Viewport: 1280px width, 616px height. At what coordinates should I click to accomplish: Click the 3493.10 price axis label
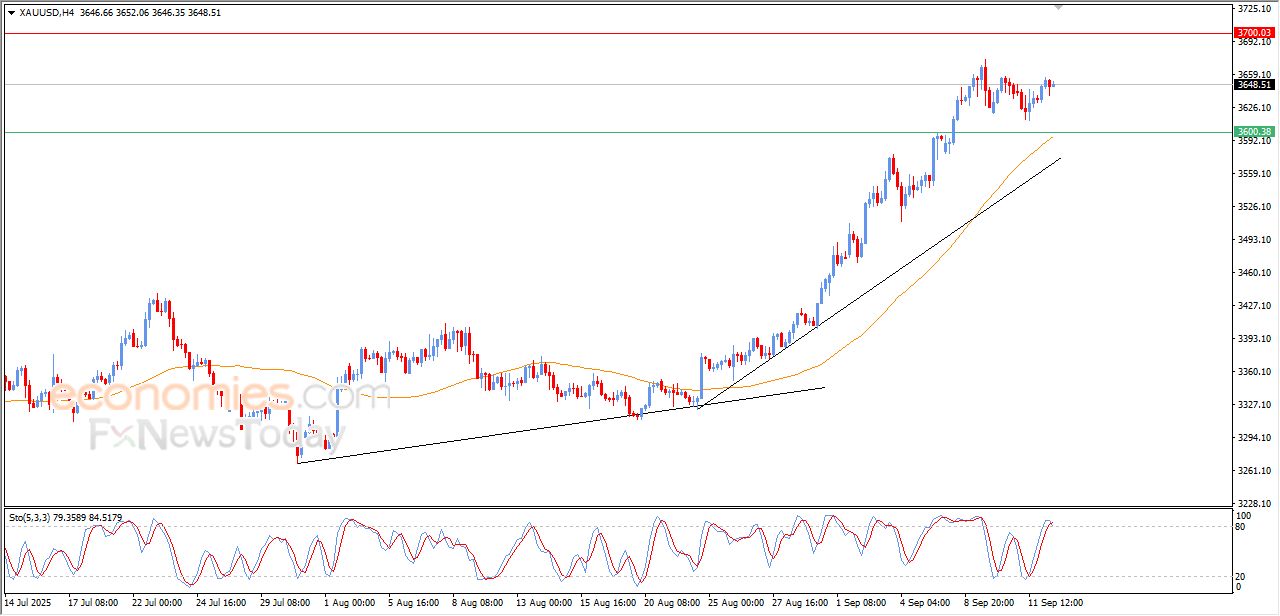click(1253, 240)
